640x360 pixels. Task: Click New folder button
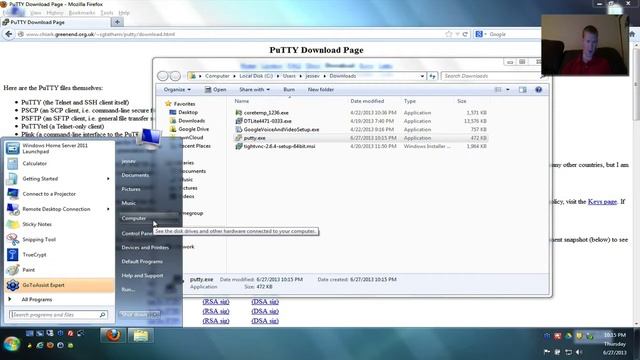click(x=321, y=89)
